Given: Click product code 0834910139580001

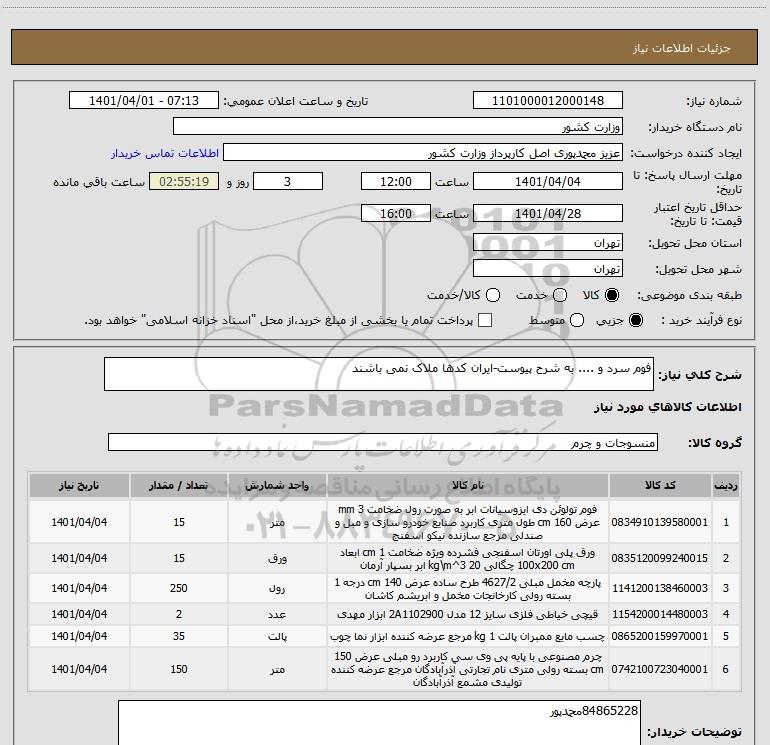Looking at the screenshot, I should pyautogui.click(x=660, y=522).
